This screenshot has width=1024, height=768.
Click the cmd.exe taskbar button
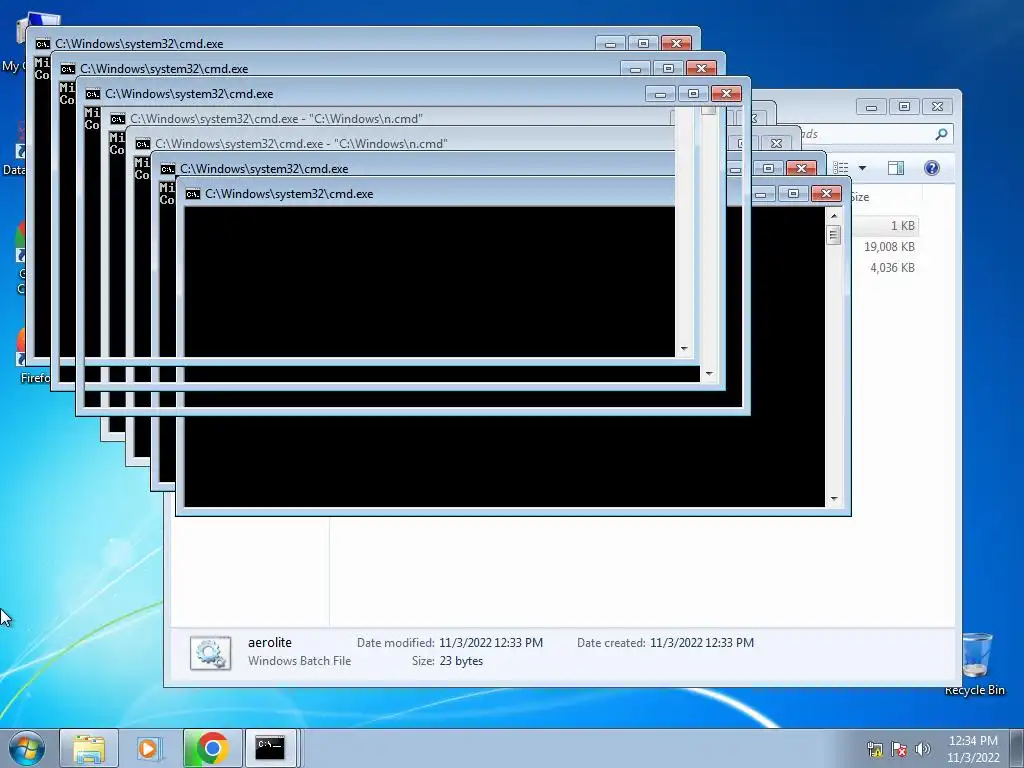270,748
